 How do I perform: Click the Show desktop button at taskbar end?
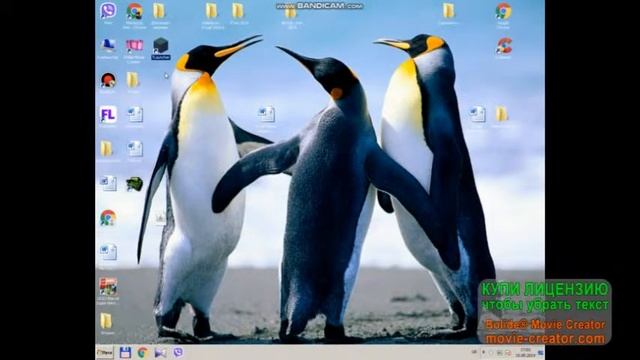541,353
